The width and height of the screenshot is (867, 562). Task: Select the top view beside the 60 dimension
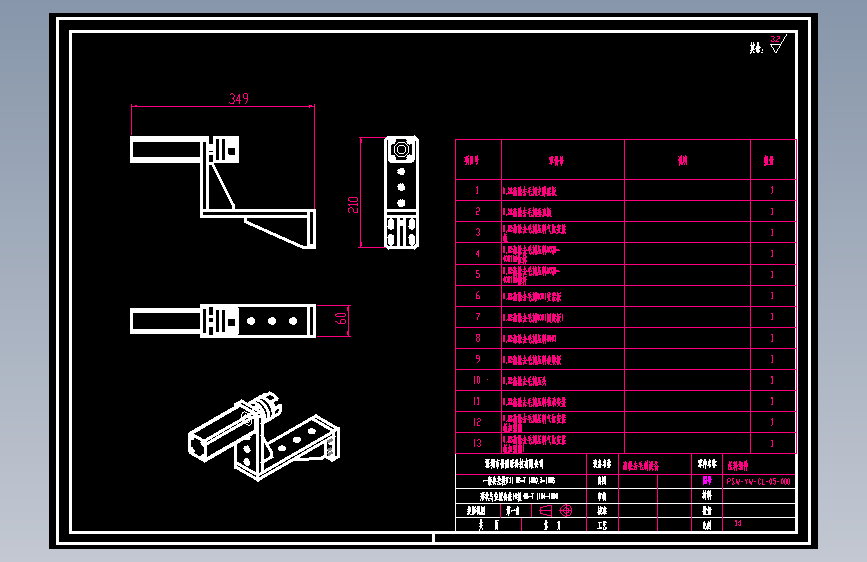[x=223, y=321]
